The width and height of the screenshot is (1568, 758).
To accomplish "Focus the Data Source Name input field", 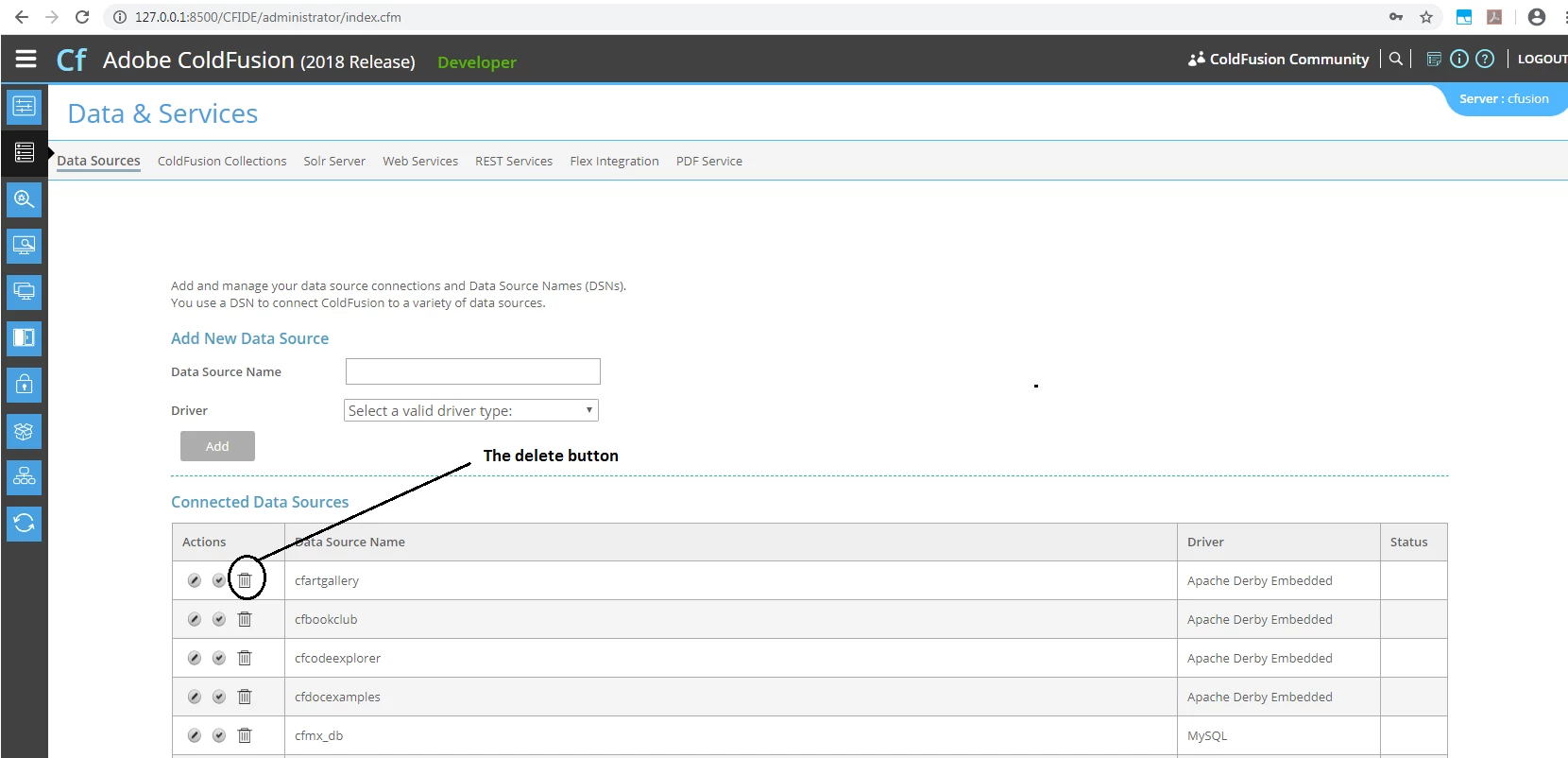I will pos(473,371).
